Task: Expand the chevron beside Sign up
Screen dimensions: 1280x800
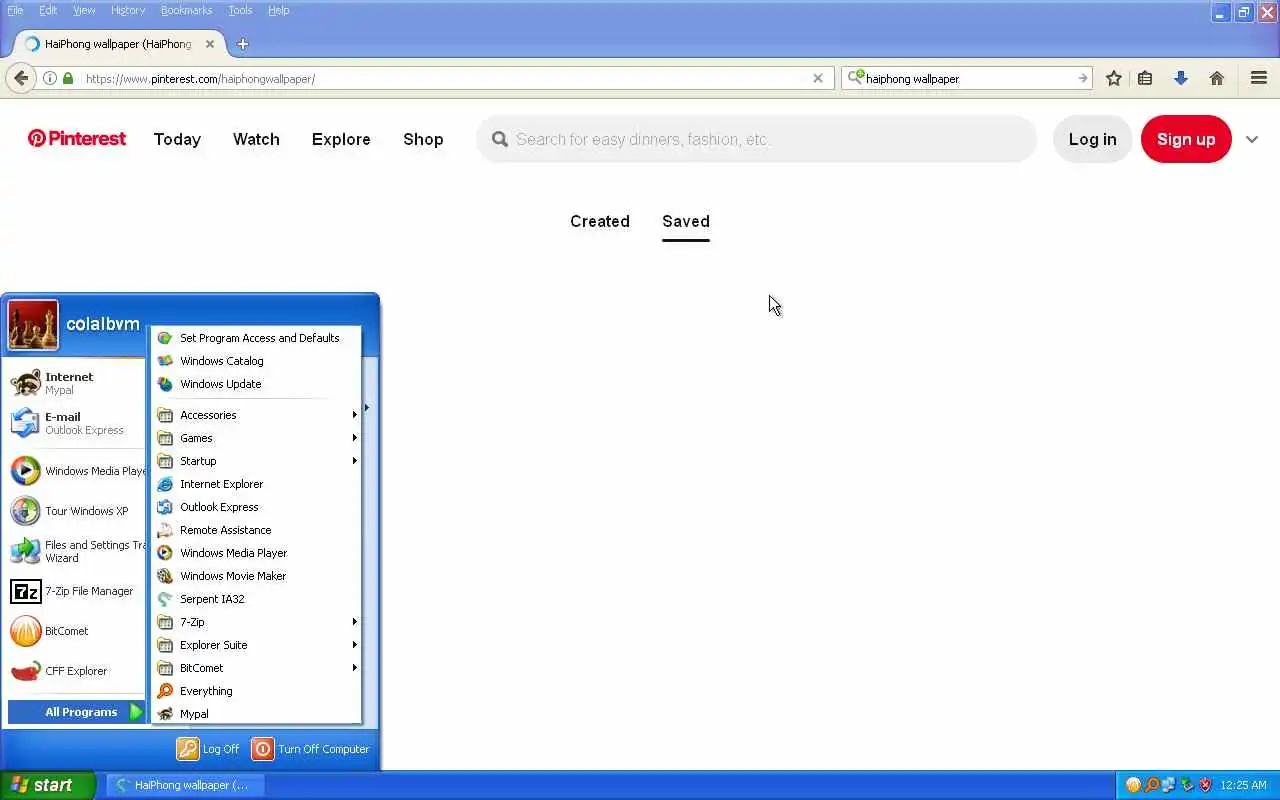Action: click(x=1252, y=140)
